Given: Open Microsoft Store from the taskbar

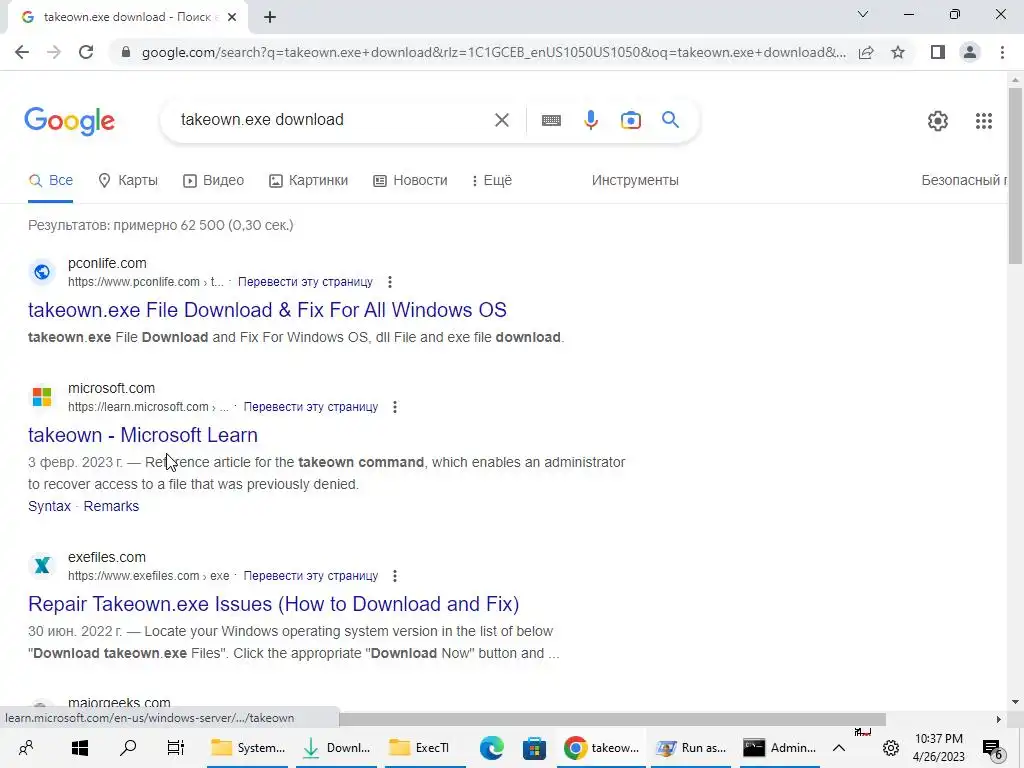Looking at the screenshot, I should 534,748.
